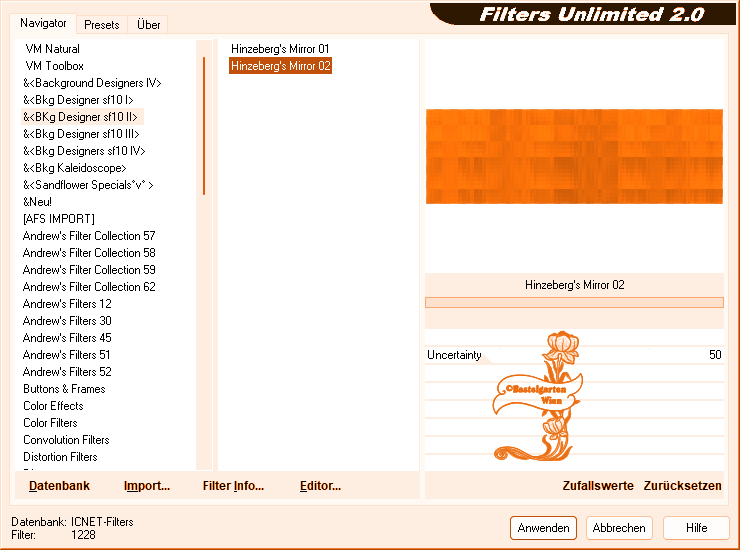Select the Hinzeberg's Mirror 02 filter
The image size is (740, 550).
(x=280, y=66)
